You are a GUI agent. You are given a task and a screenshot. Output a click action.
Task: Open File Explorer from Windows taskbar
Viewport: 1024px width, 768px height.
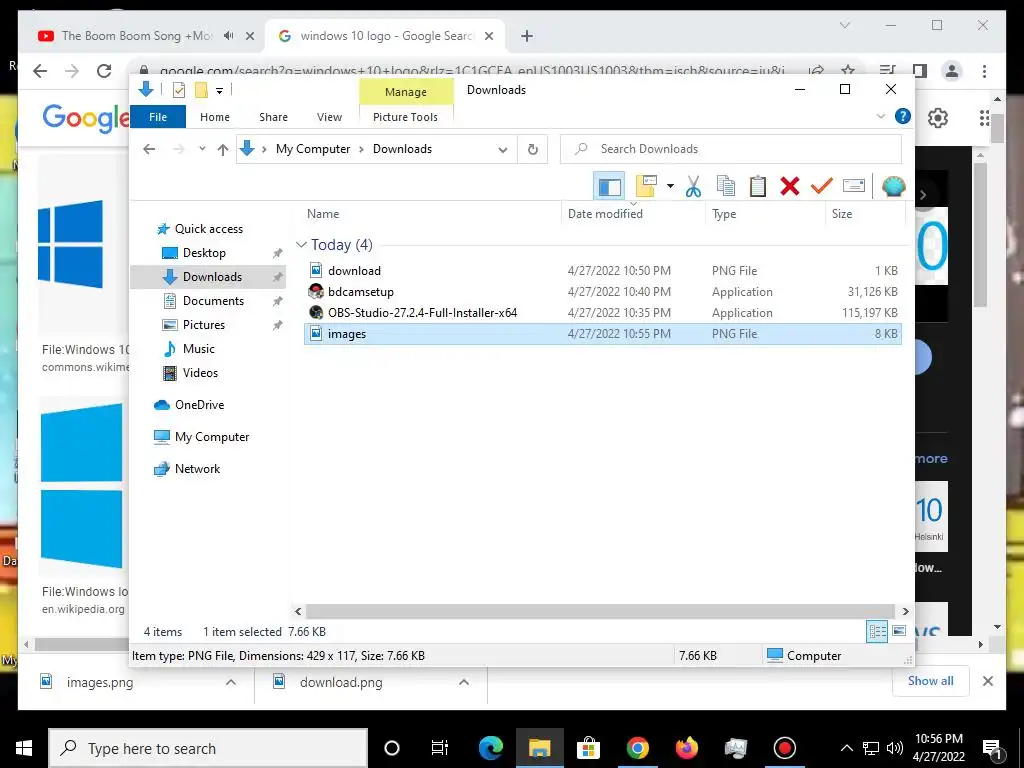point(539,748)
